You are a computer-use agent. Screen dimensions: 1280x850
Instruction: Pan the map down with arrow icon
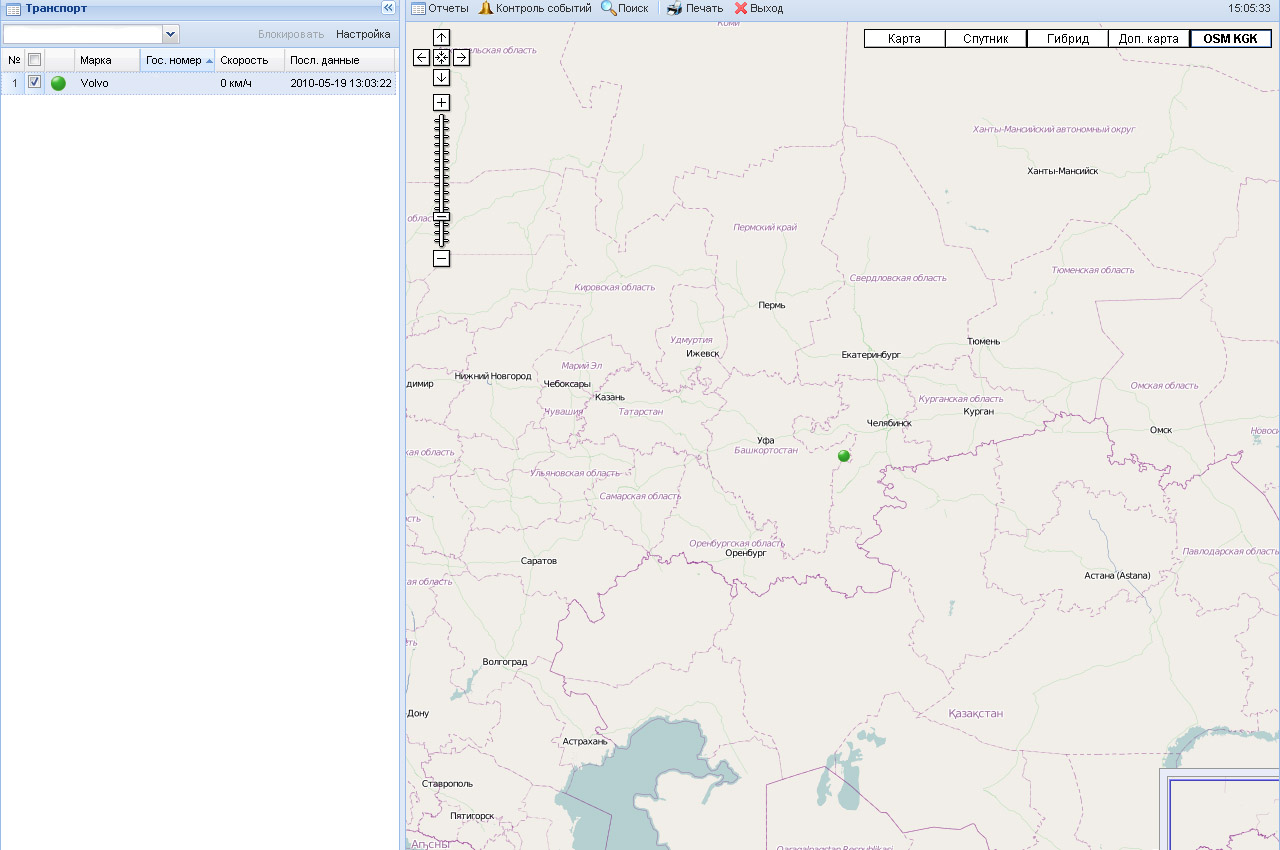(x=441, y=77)
